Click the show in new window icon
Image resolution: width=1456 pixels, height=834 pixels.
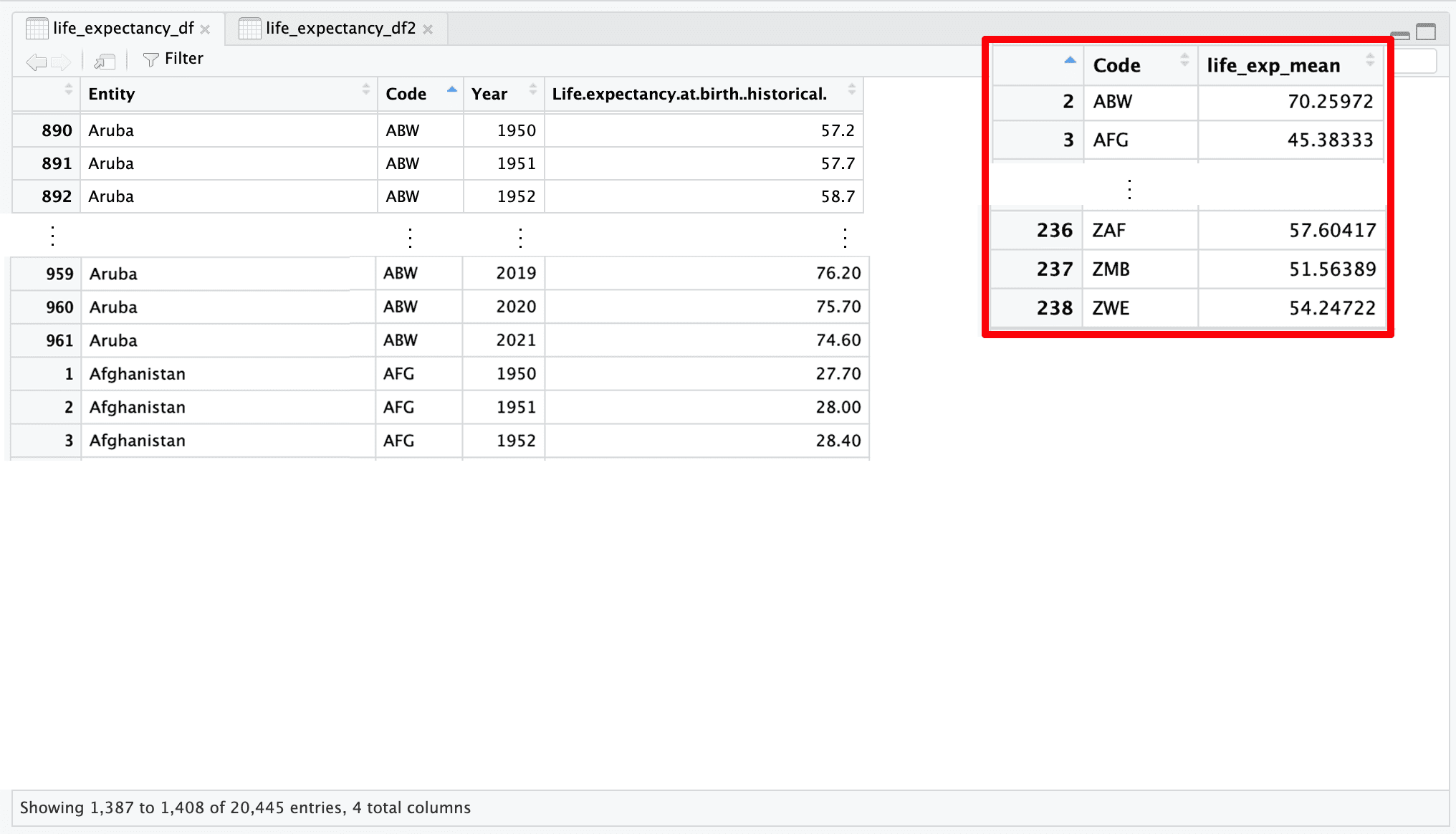(105, 62)
